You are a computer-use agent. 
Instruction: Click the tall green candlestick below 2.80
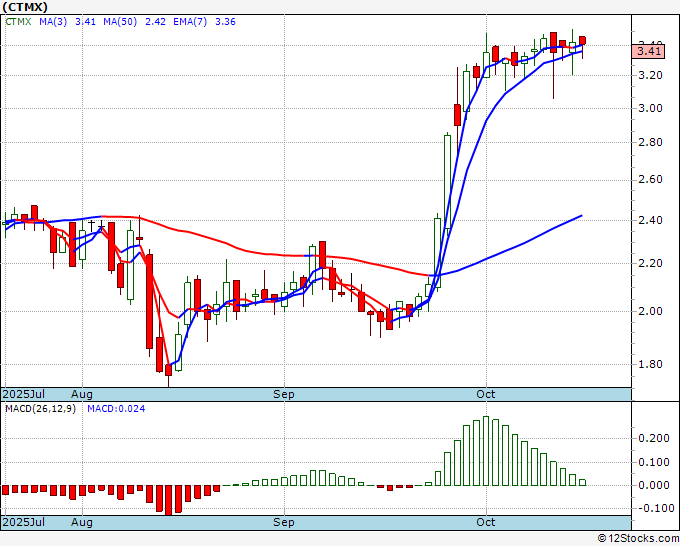pyautogui.click(x=448, y=183)
